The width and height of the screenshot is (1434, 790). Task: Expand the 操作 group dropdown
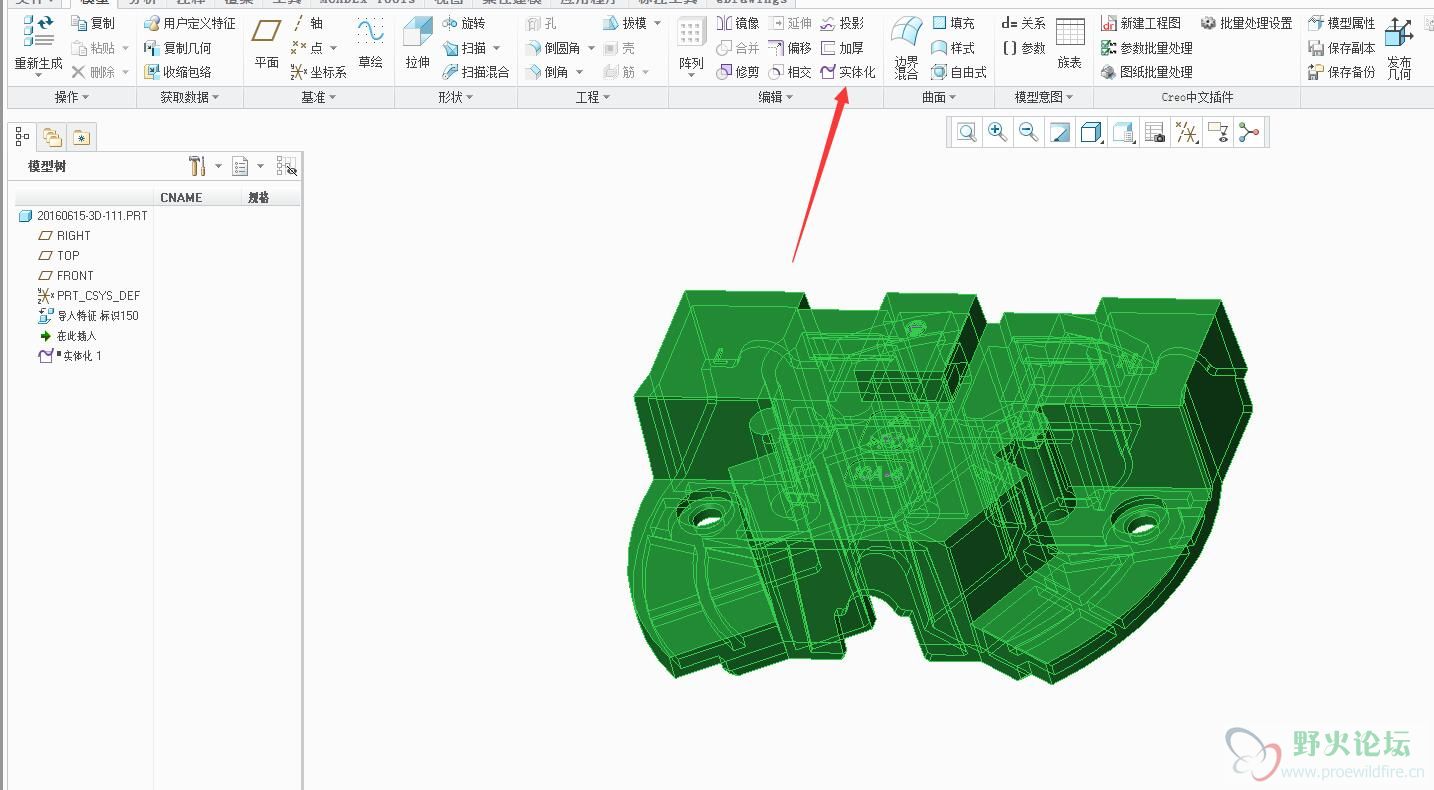point(72,97)
